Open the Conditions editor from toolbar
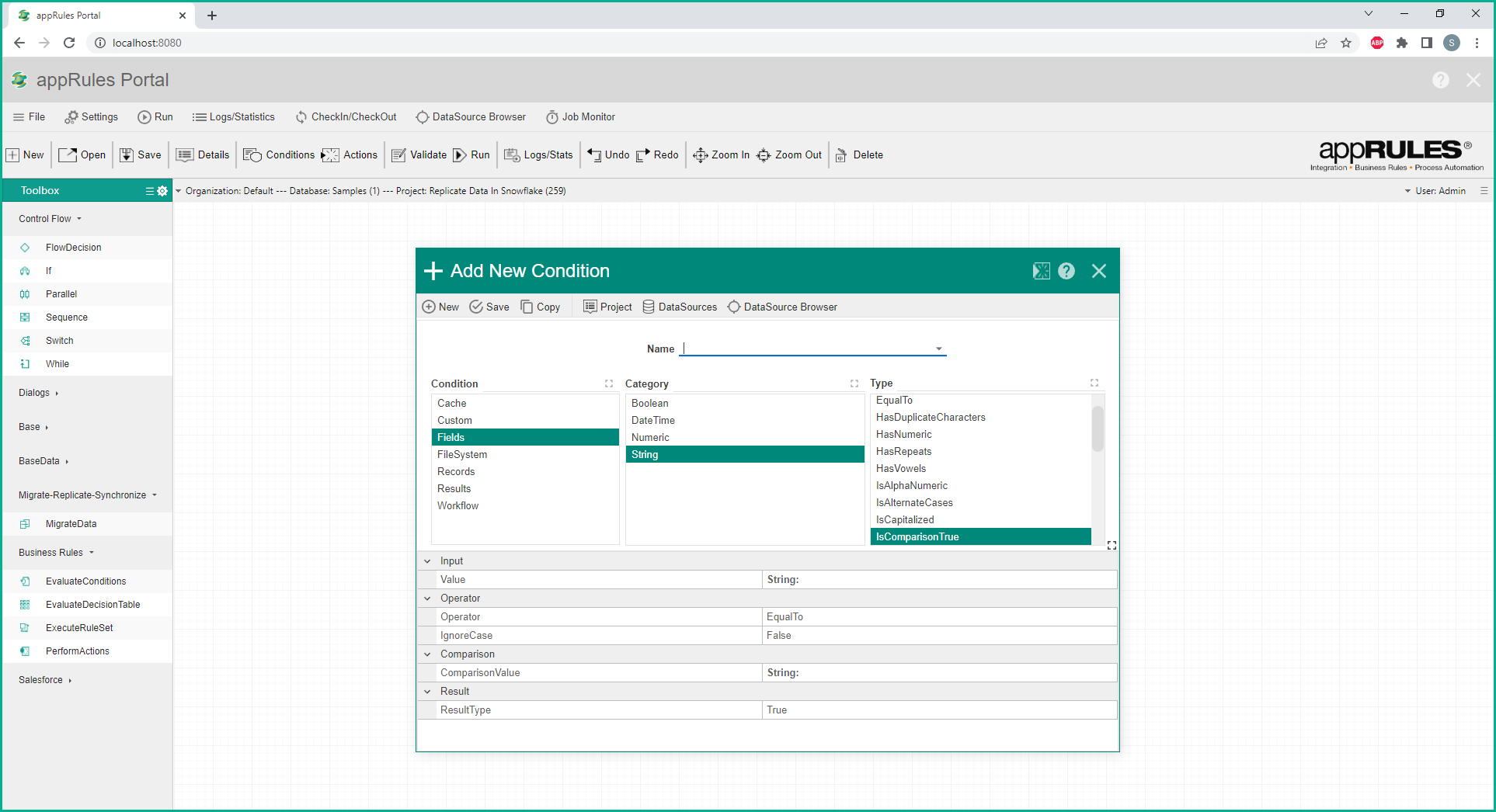 tap(279, 155)
